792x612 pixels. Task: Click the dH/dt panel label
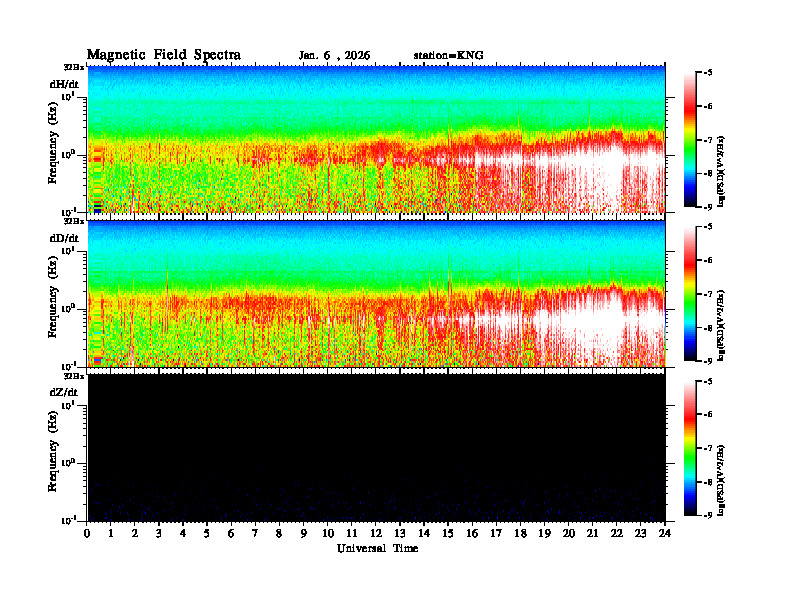[x=64, y=84]
